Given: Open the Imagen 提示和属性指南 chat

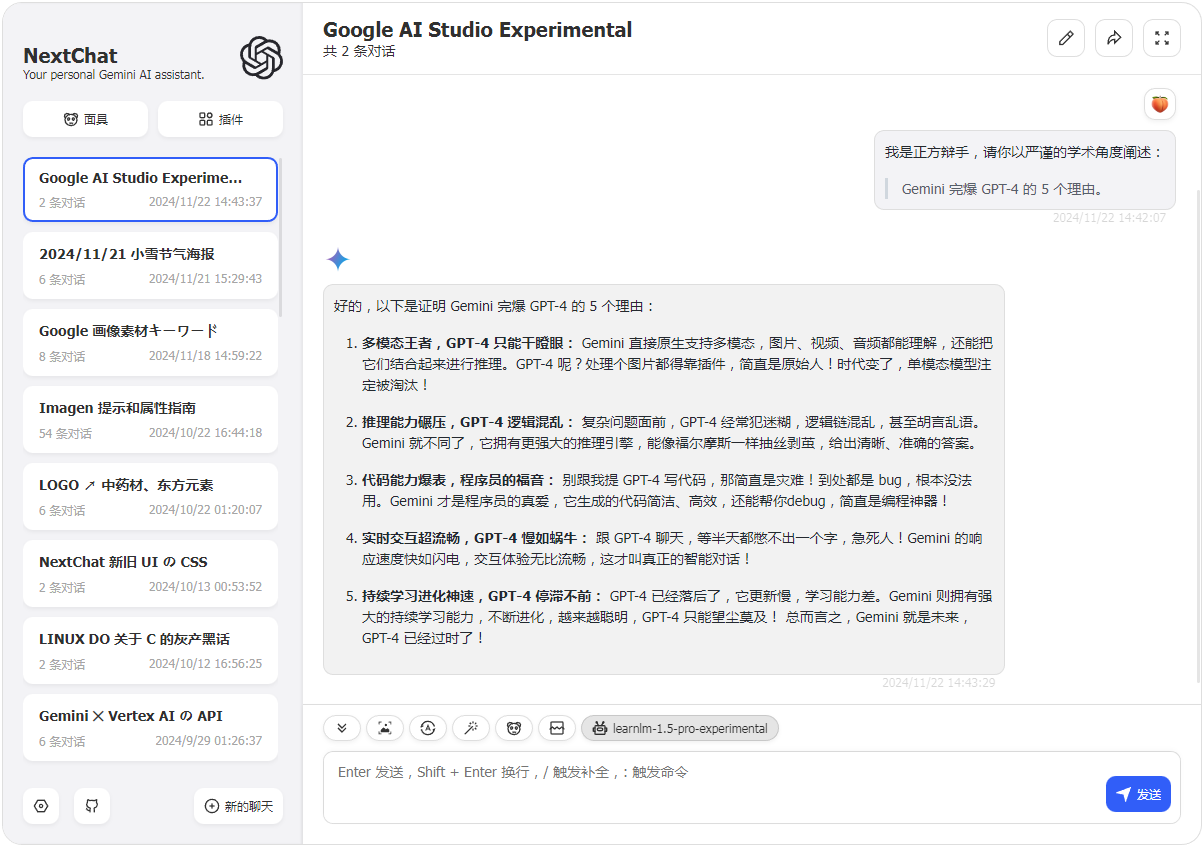Looking at the screenshot, I should (x=150, y=420).
